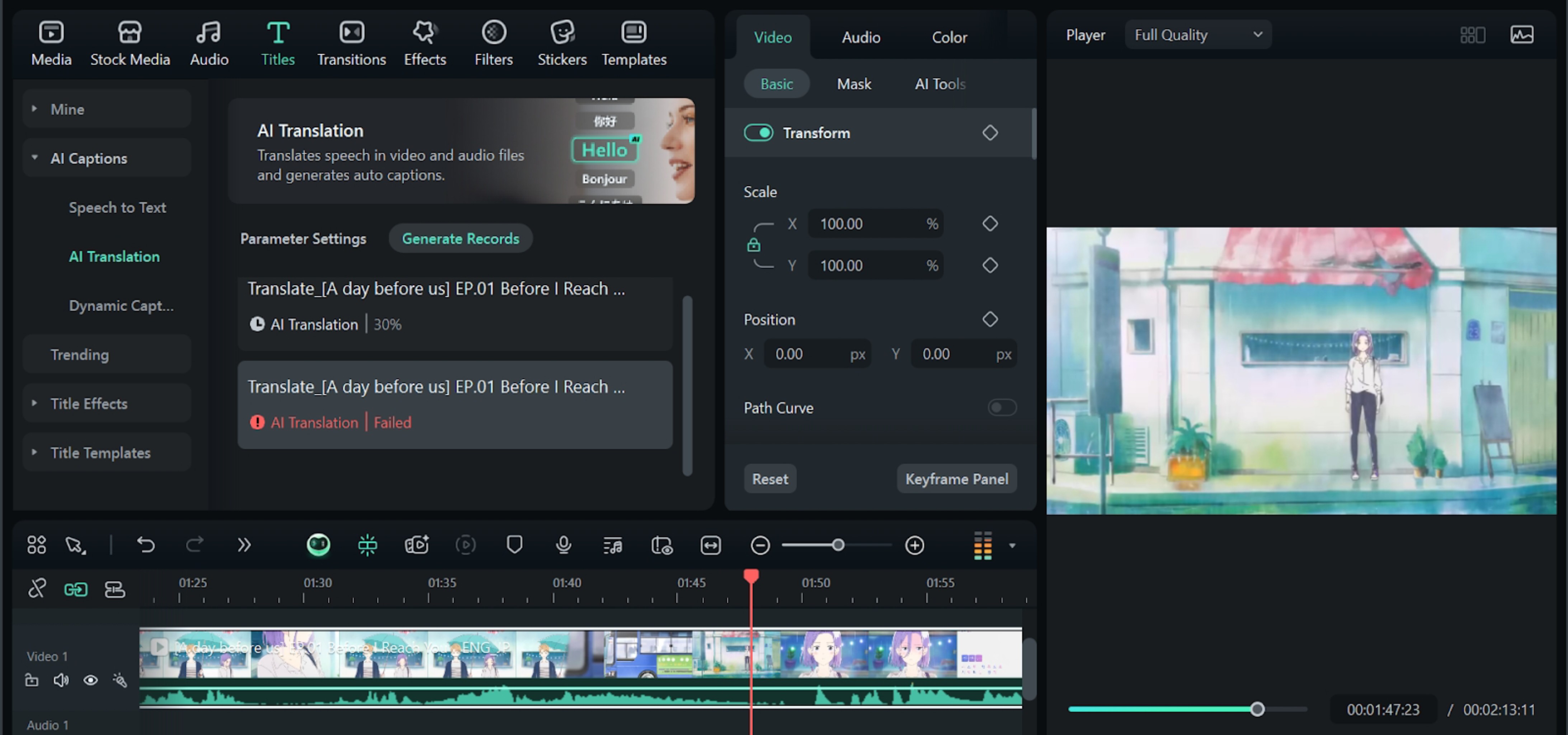Expand the Mine category
Viewport: 1568px width, 735px height.
[x=107, y=109]
